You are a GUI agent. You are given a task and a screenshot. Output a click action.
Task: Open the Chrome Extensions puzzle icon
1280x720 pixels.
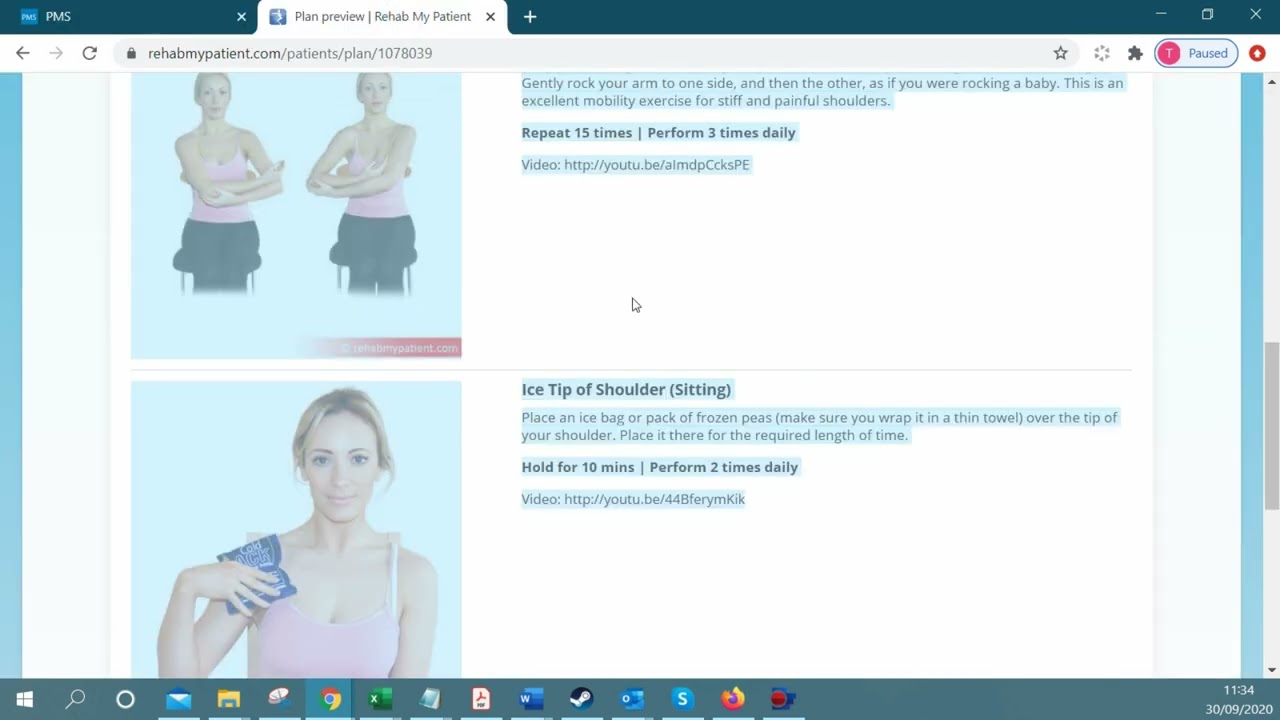point(1135,53)
